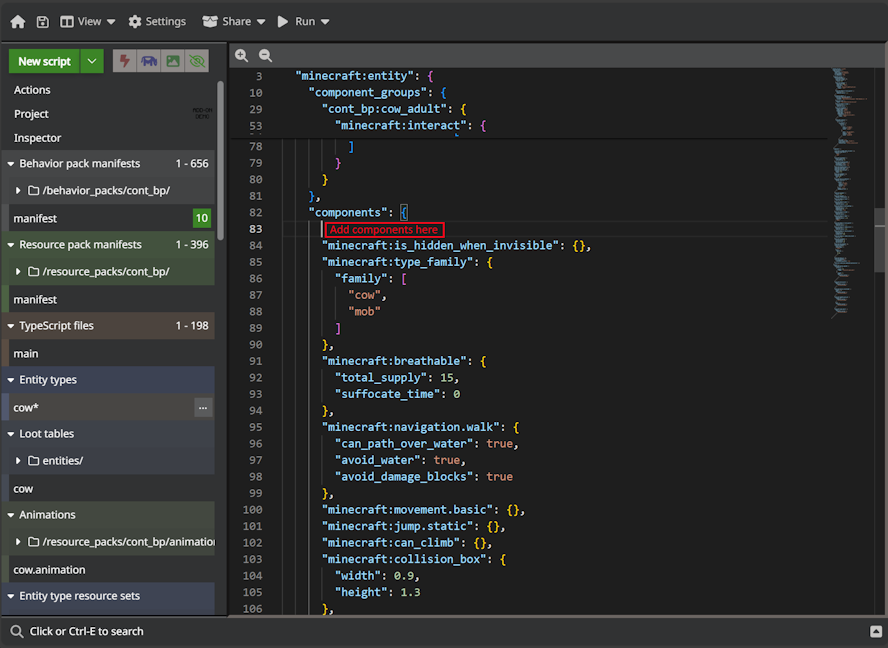The height and width of the screenshot is (648, 888).
Task: Click the bottom-right panel toggle icon
Action: coord(876,632)
